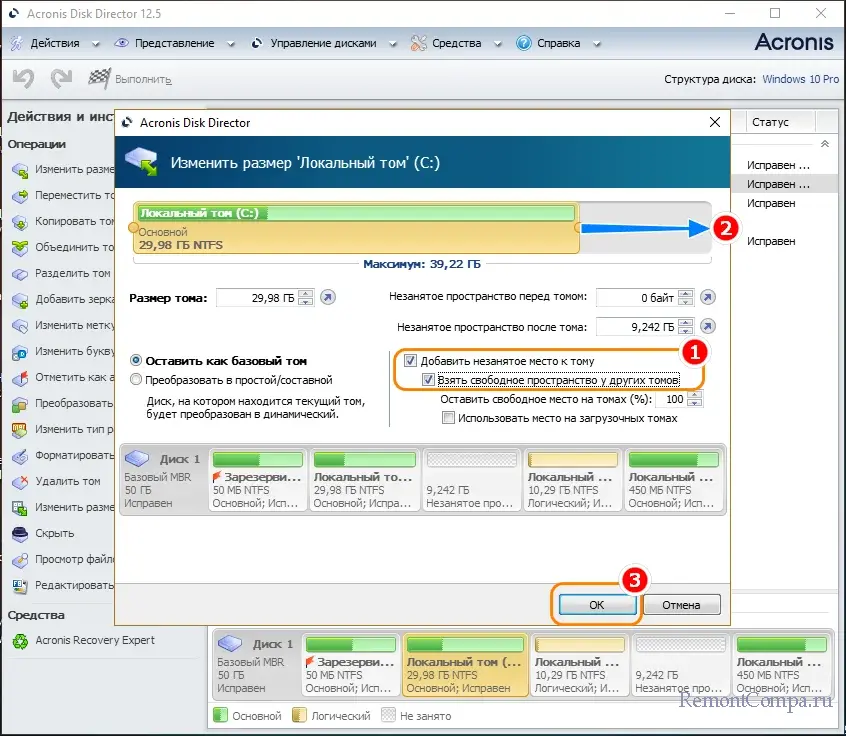Close the resize volume dialog
The image size is (846, 736).
[x=714, y=122]
